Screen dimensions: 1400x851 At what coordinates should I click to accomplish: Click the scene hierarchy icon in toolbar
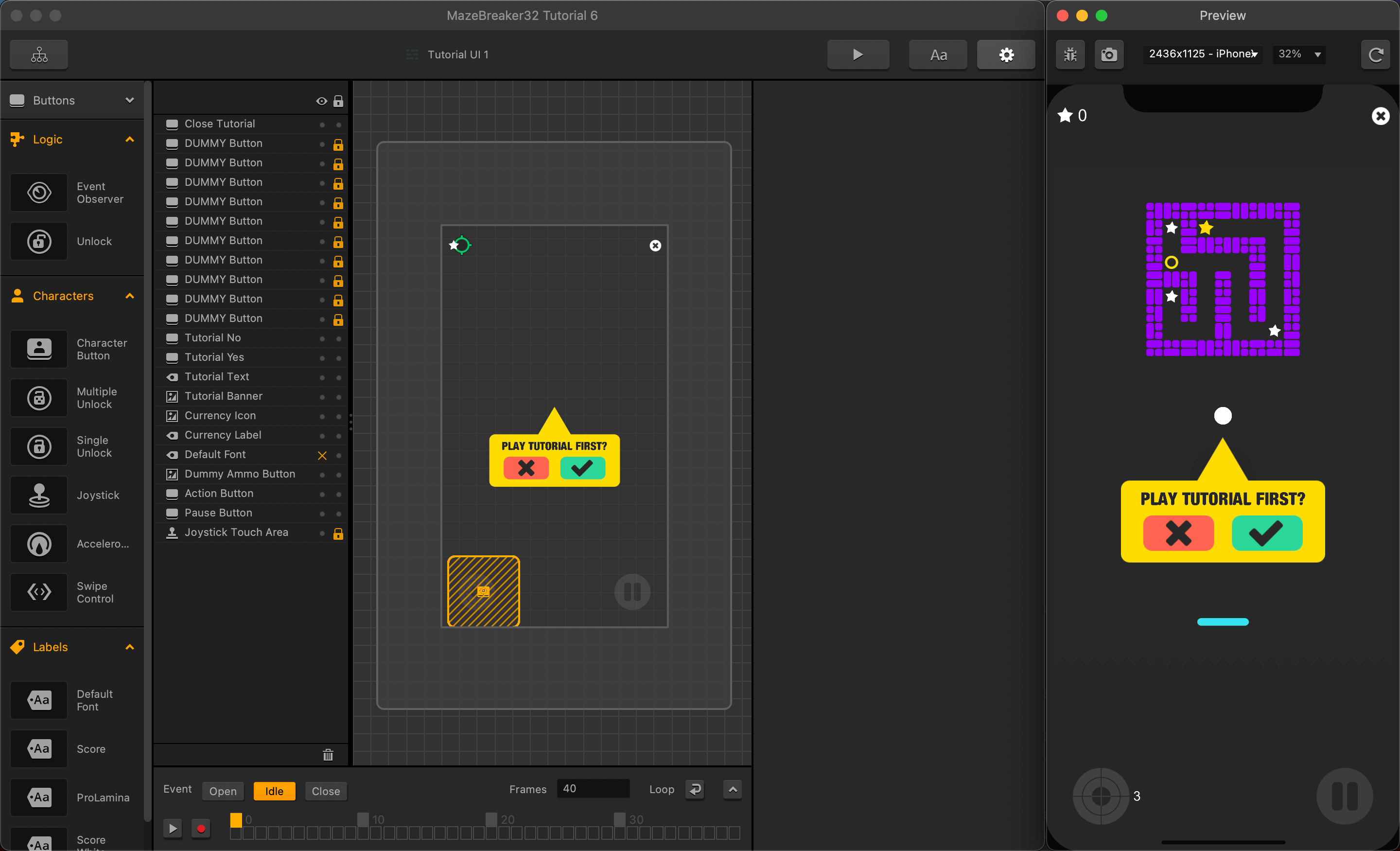coord(38,54)
